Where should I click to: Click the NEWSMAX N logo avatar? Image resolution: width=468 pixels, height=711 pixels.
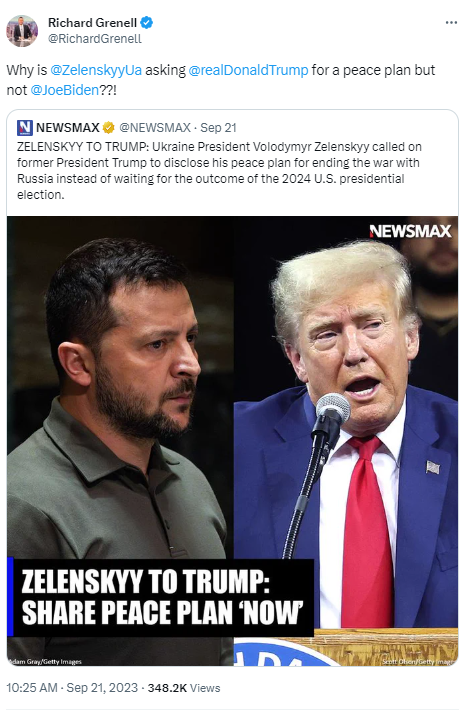click(x=24, y=128)
